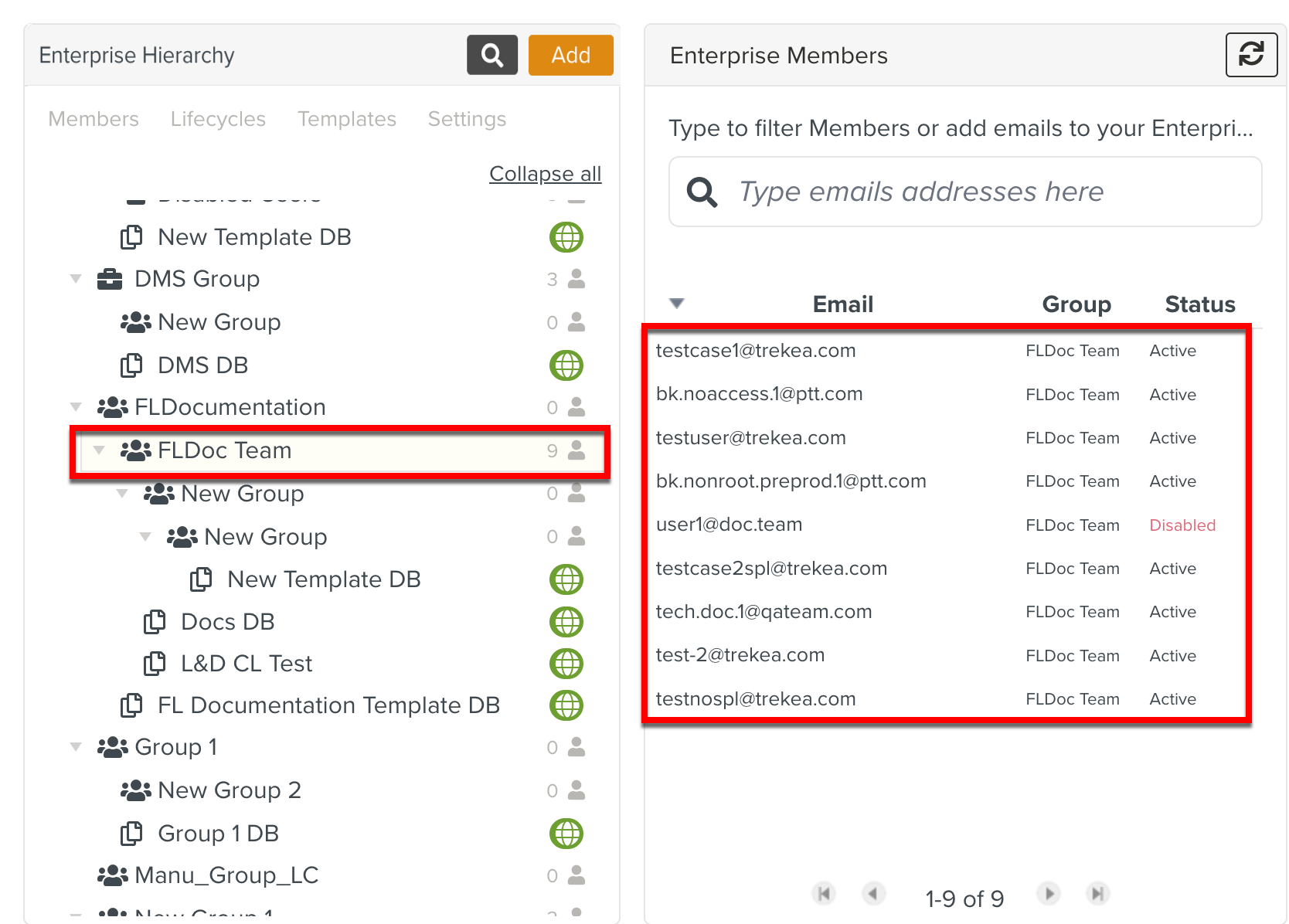Click the Collapse all link
This screenshot has width=1289, height=924.
point(545,173)
